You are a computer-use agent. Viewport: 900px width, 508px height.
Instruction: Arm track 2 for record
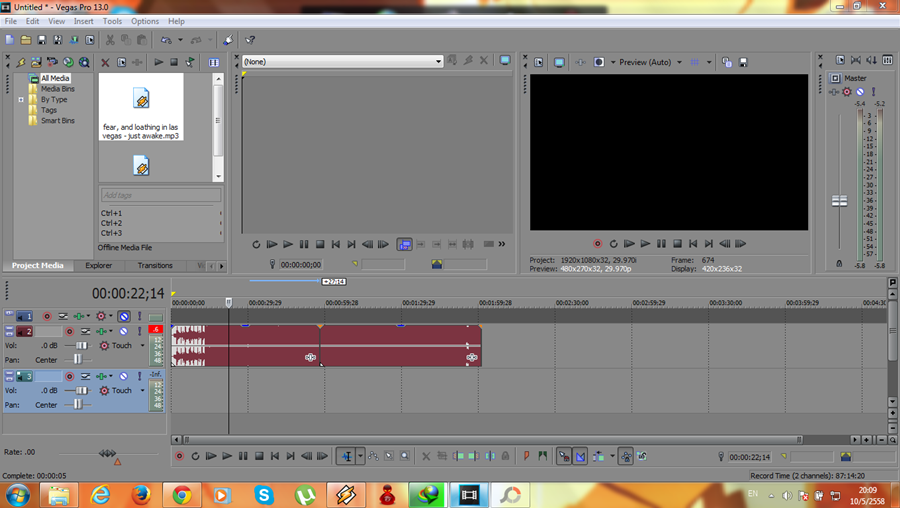tap(69, 331)
